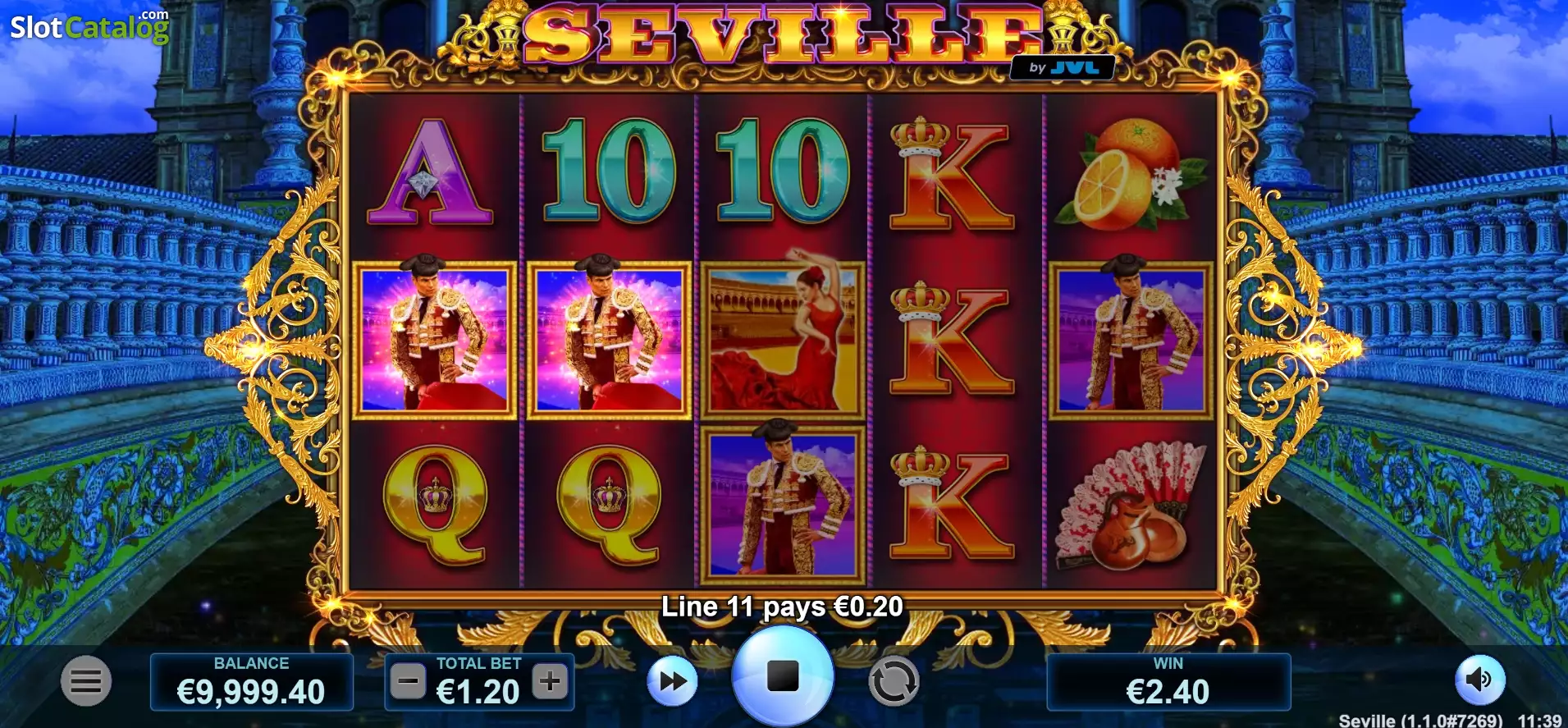Select the orange fruit symbol
1568x728 pixels.
(x=1129, y=174)
